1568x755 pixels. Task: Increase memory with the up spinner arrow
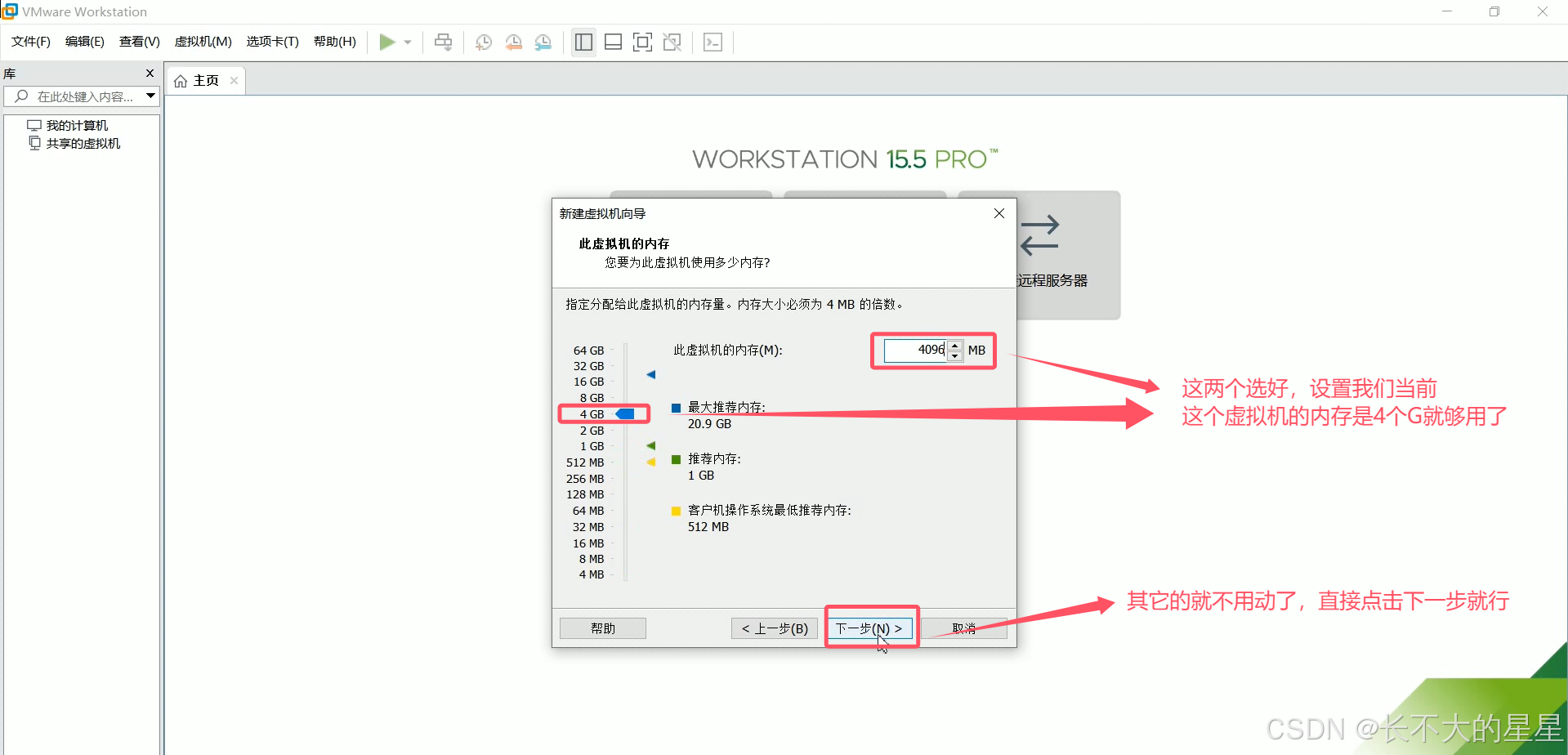point(955,346)
